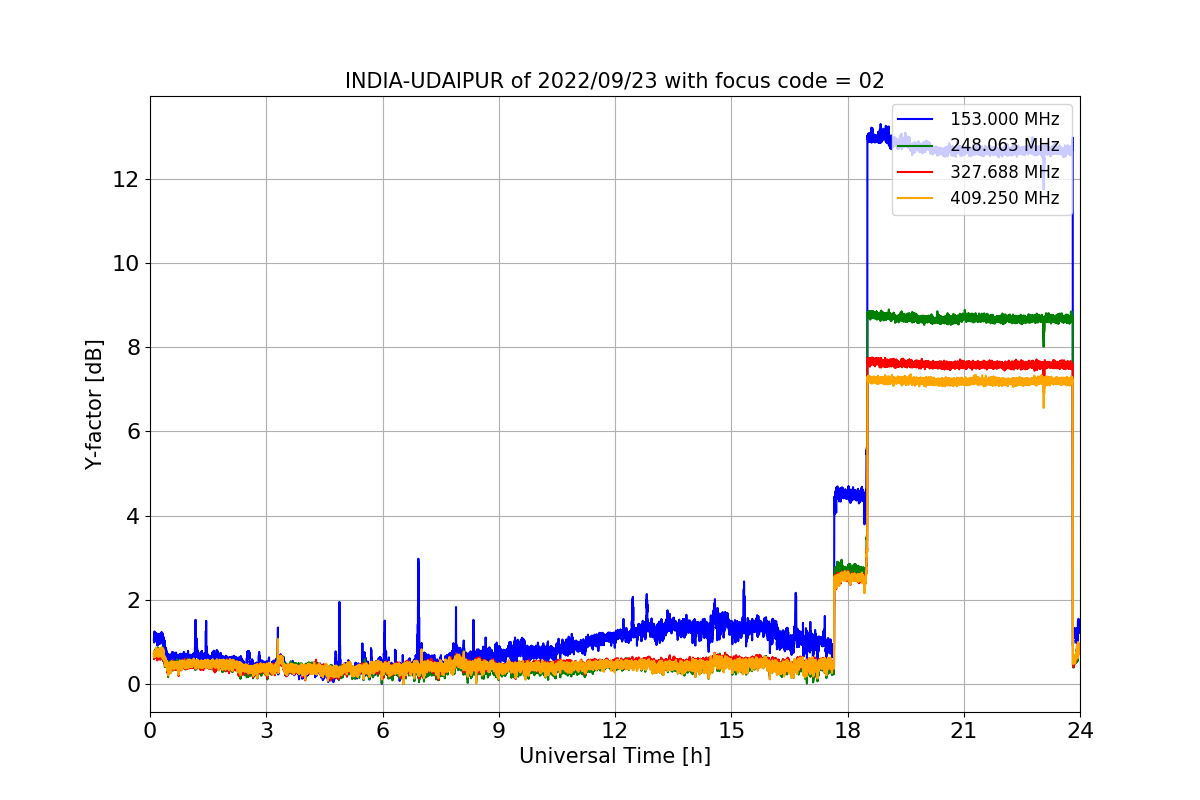The height and width of the screenshot is (800, 1200).
Task: Click the blue step plateau near 4.5 dB
Action: click(x=850, y=494)
